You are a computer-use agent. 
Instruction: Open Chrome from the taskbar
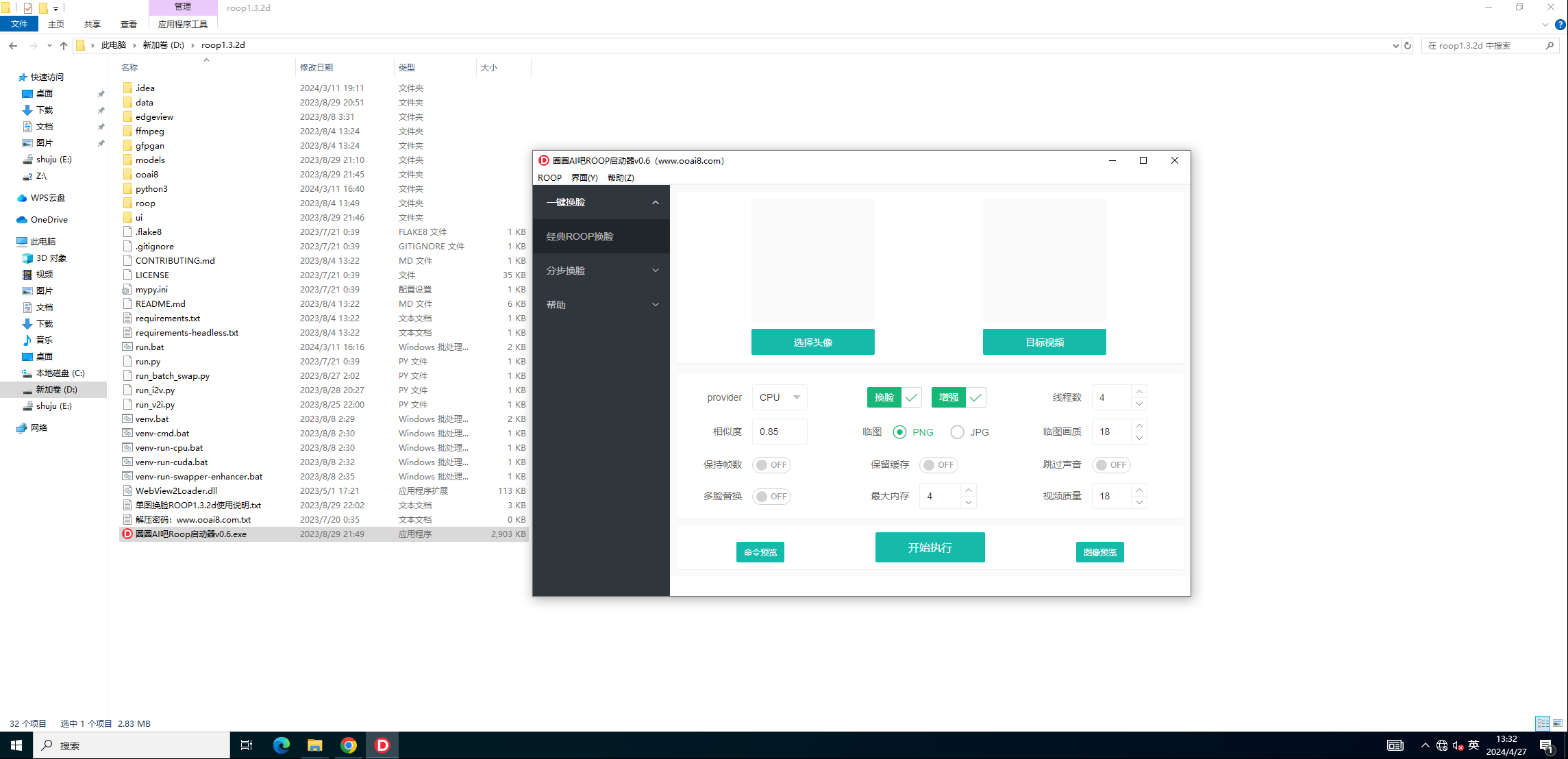click(x=349, y=745)
